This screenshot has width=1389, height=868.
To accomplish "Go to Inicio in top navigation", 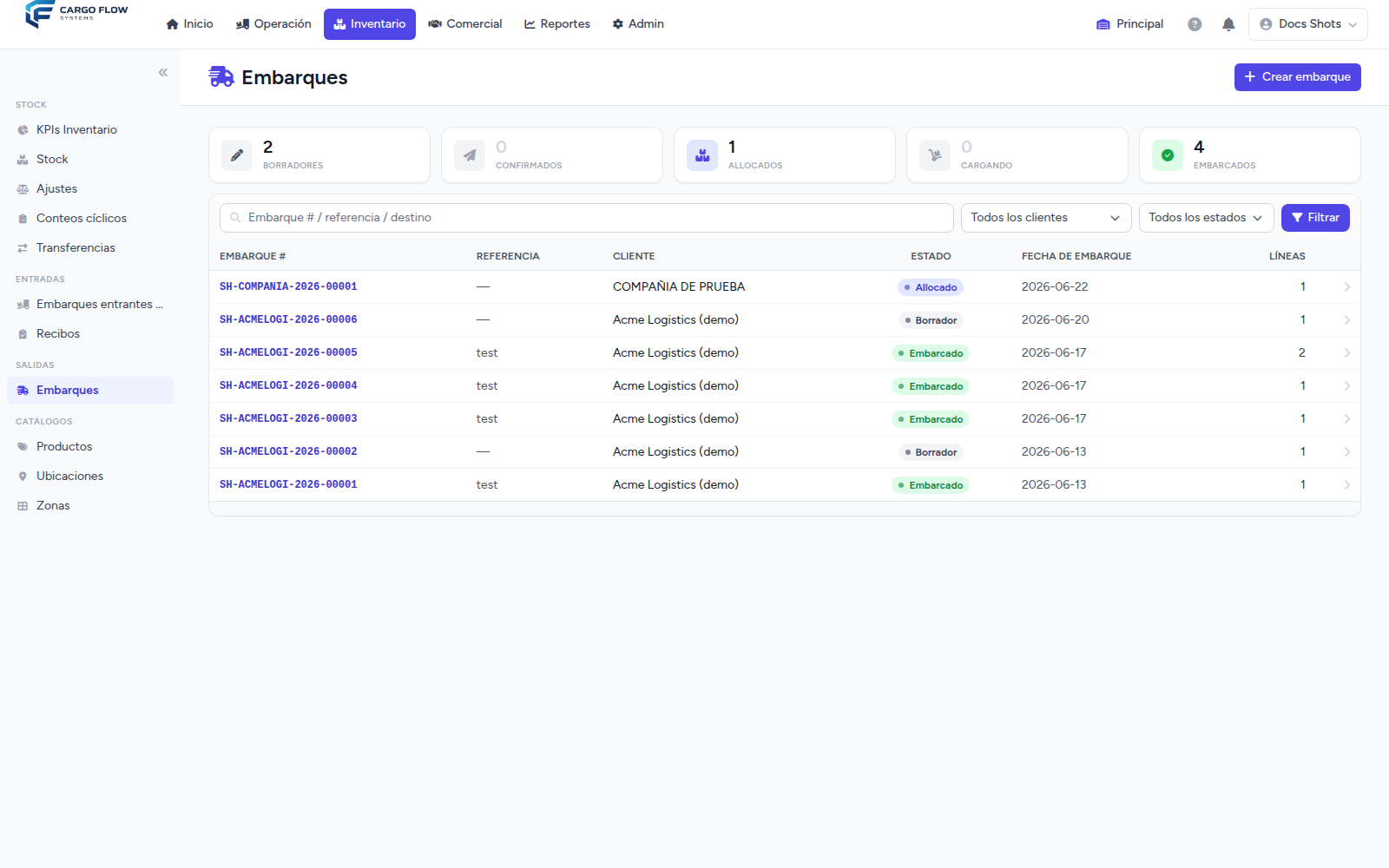I will (x=189, y=24).
